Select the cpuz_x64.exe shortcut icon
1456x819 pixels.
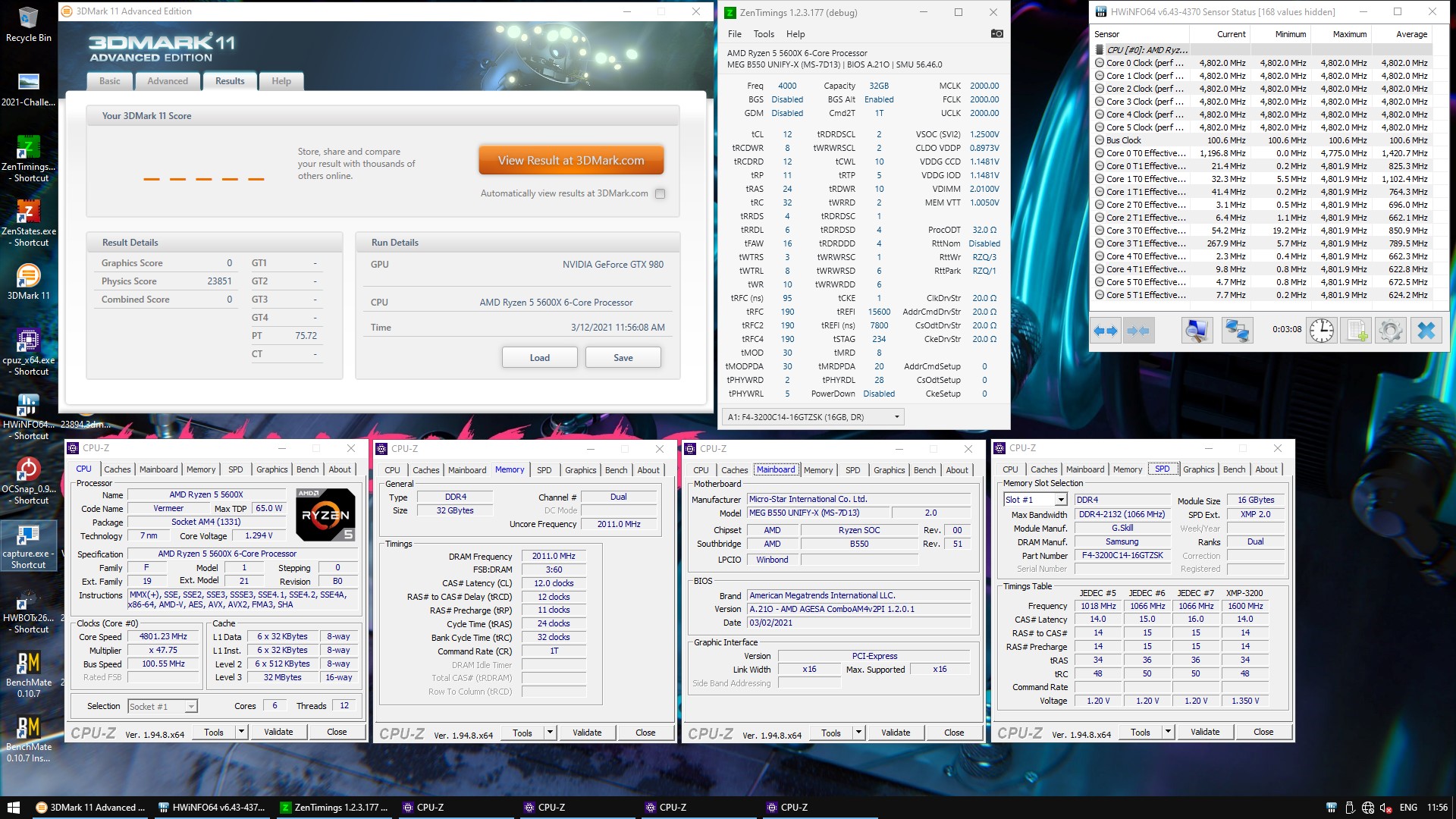(x=28, y=351)
